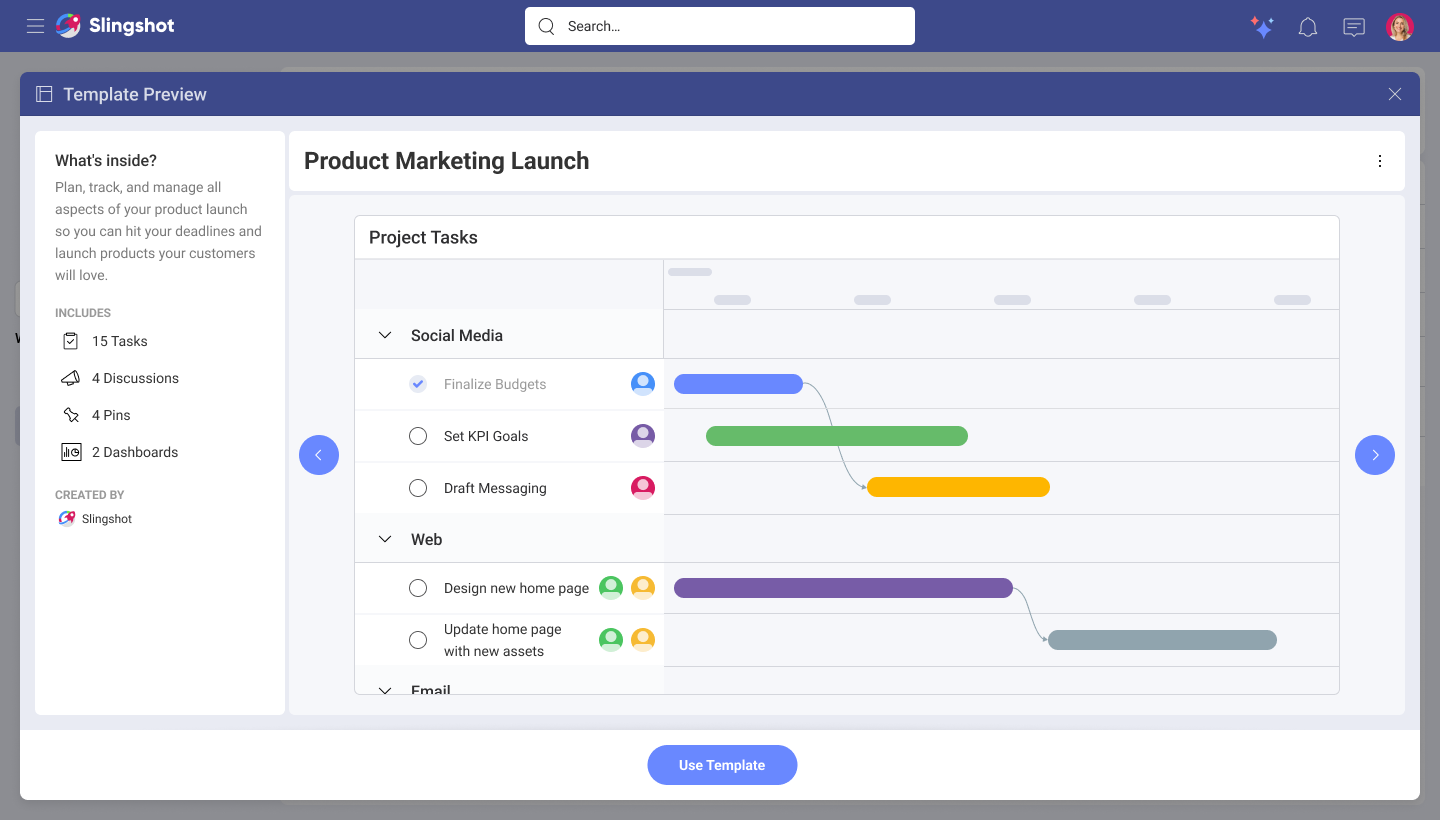
Task: Click the Product Marketing Launch title
Action: pyautogui.click(x=447, y=161)
